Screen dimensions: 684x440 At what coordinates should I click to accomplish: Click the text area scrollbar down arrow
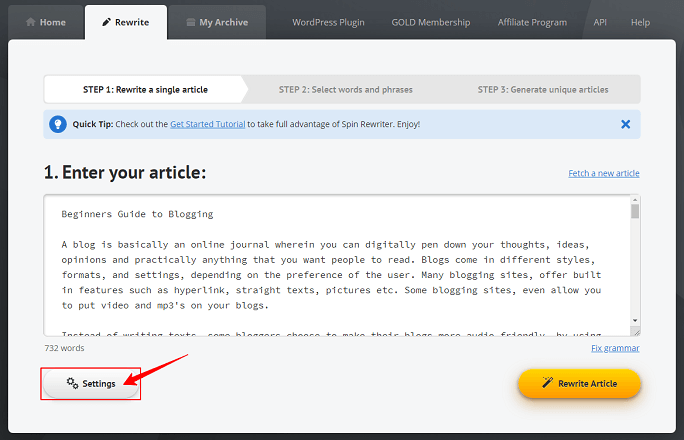[635, 321]
